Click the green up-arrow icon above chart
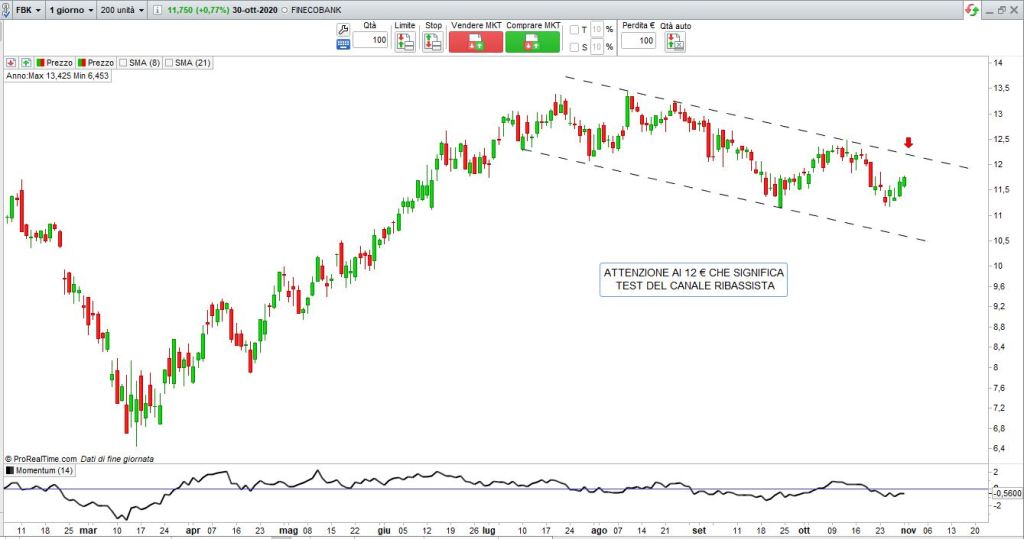Image resolution: width=1024 pixels, height=539 pixels. pos(26,62)
